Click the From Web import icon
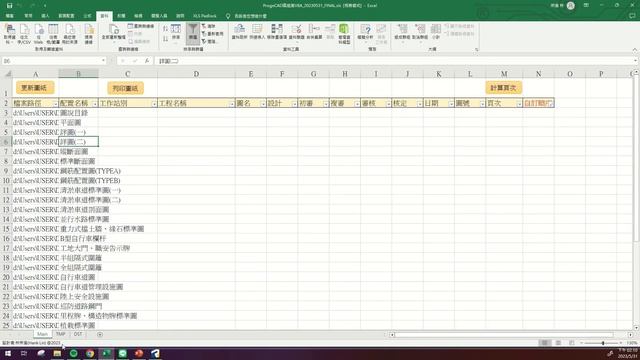 tap(38, 34)
